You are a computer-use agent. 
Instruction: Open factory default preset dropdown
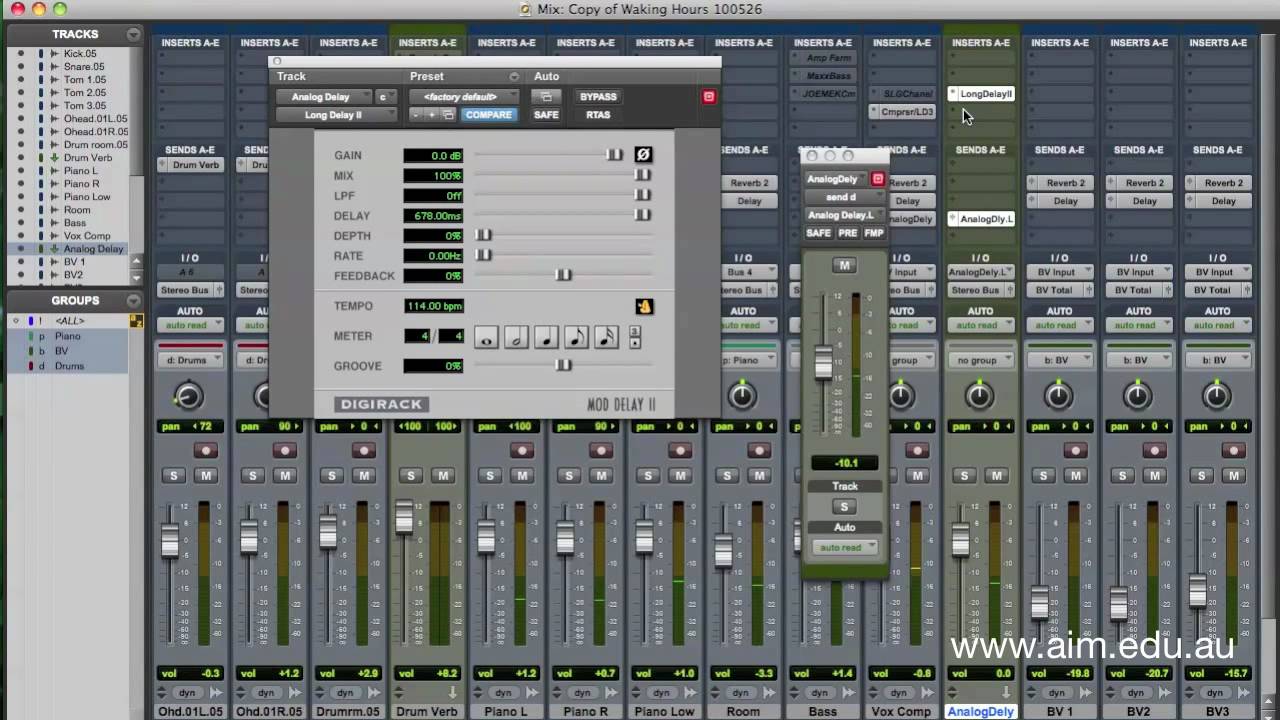(464, 97)
